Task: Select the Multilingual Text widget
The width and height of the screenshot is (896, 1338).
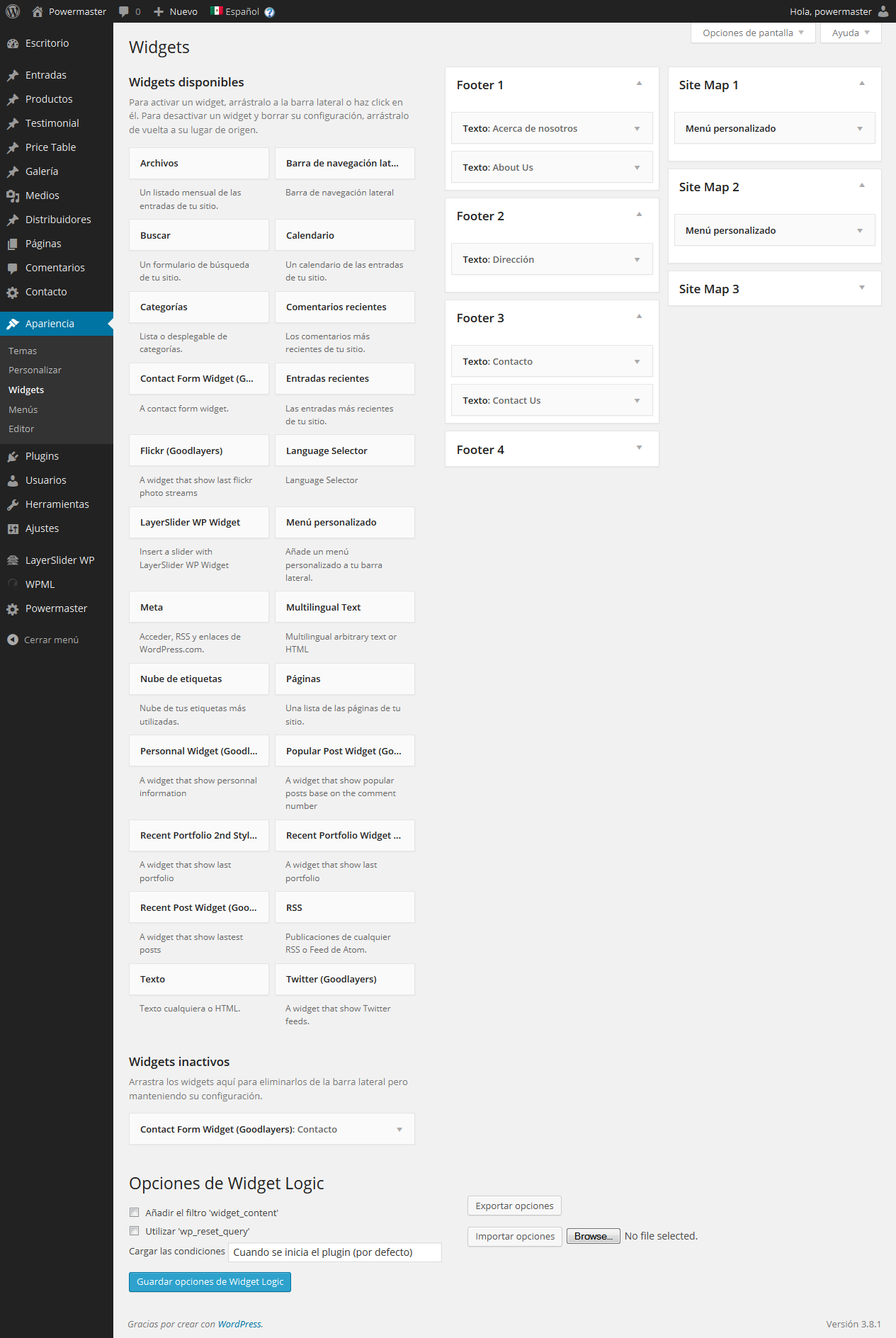Action: tap(345, 607)
